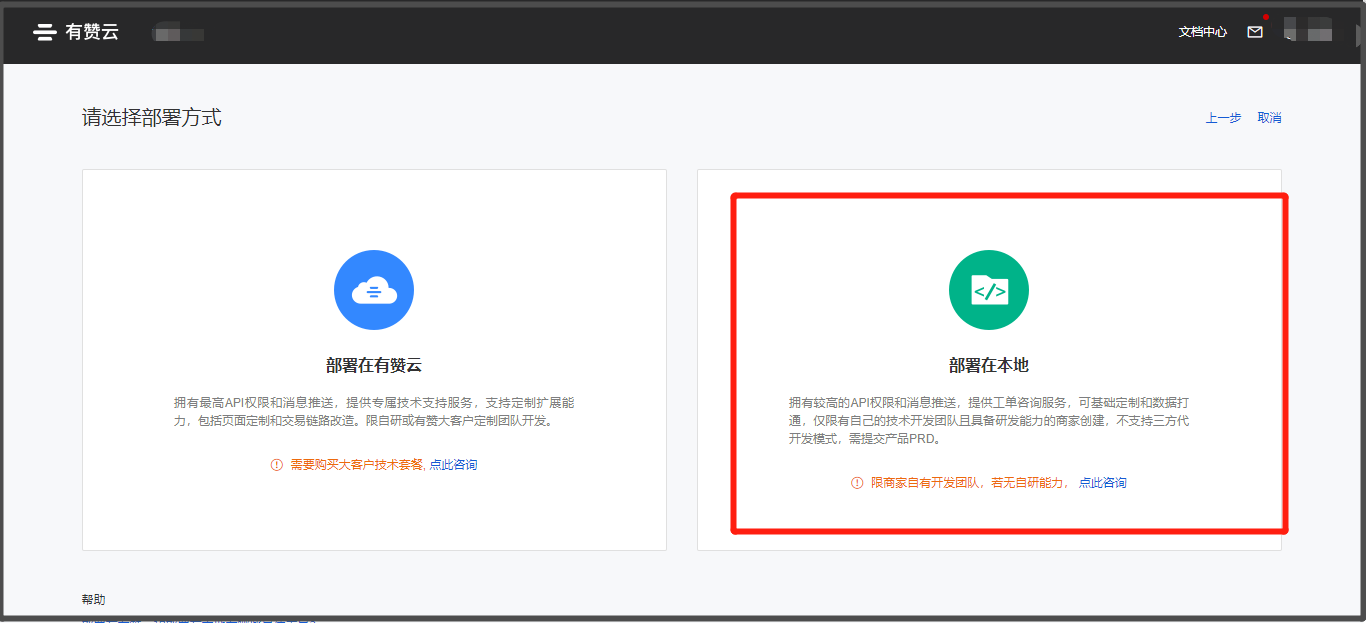
Task: Open 文档中心 in the top bar
Action: pyautogui.click(x=1203, y=32)
